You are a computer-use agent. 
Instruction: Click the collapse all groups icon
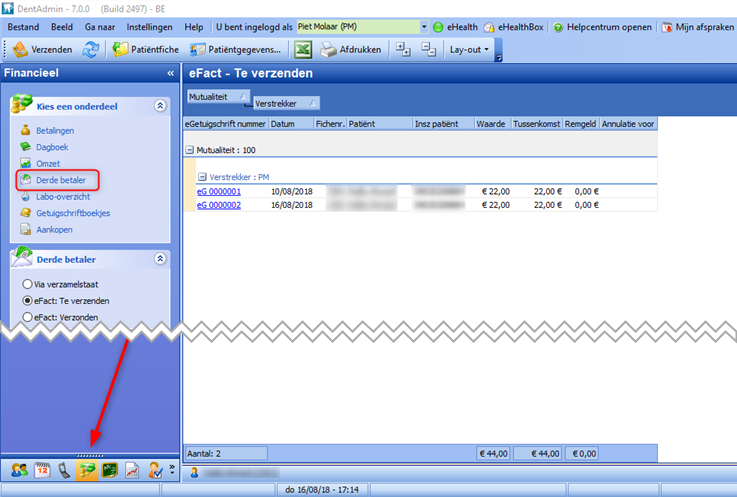(x=428, y=49)
